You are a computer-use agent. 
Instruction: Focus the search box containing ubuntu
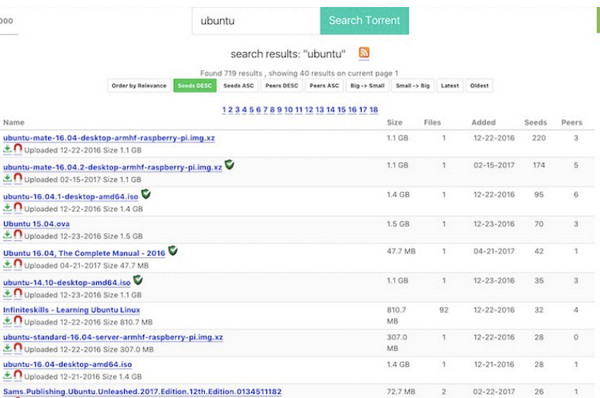tap(256, 21)
